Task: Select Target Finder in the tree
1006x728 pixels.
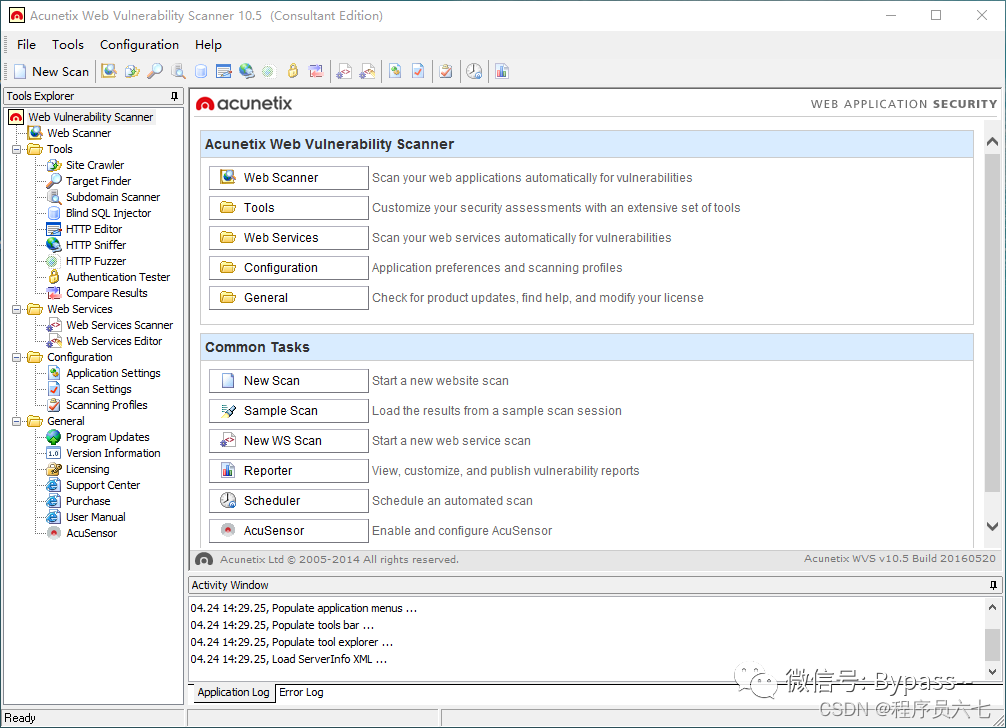Action: (x=98, y=181)
